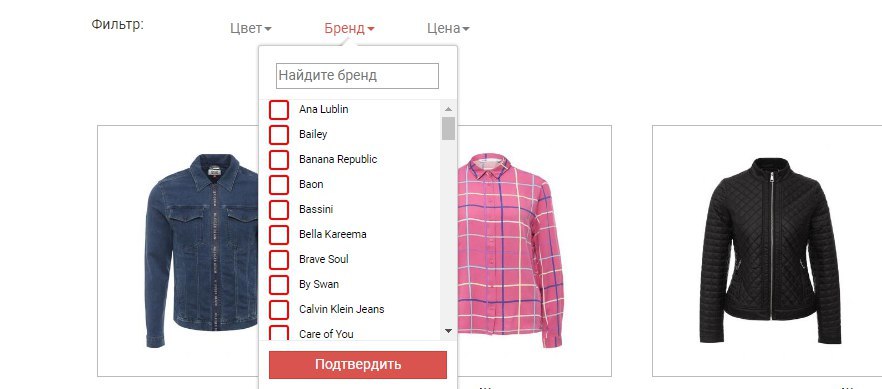The image size is (882, 389).
Task: Tick the Ana Lublin checkbox
Action: 278,110
